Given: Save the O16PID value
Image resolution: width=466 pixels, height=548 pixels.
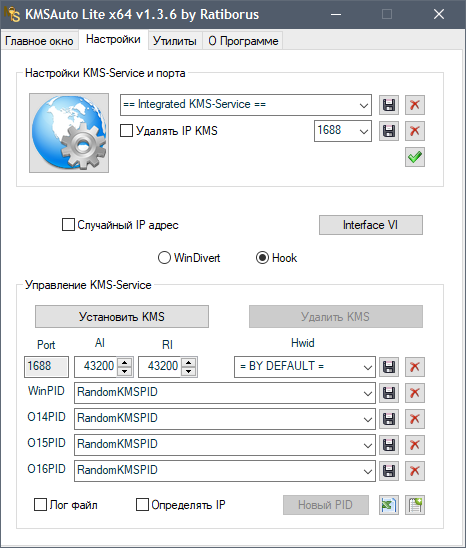Looking at the screenshot, I should coord(389,471).
